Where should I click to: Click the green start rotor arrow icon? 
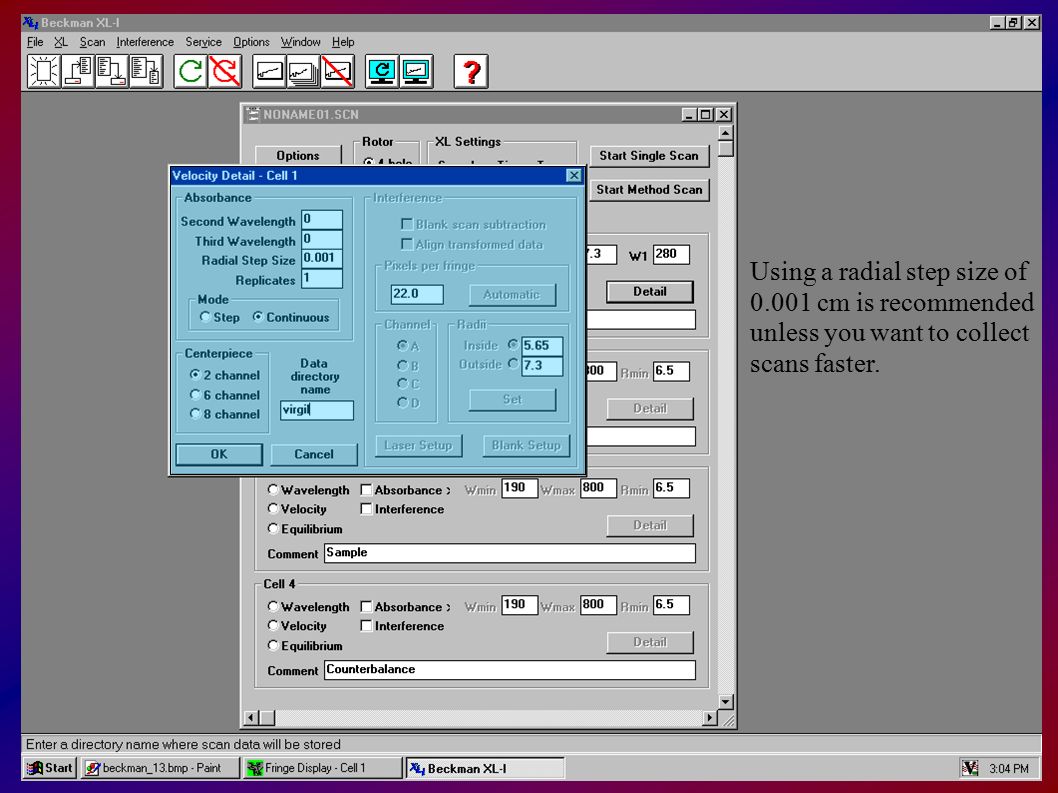[190, 71]
